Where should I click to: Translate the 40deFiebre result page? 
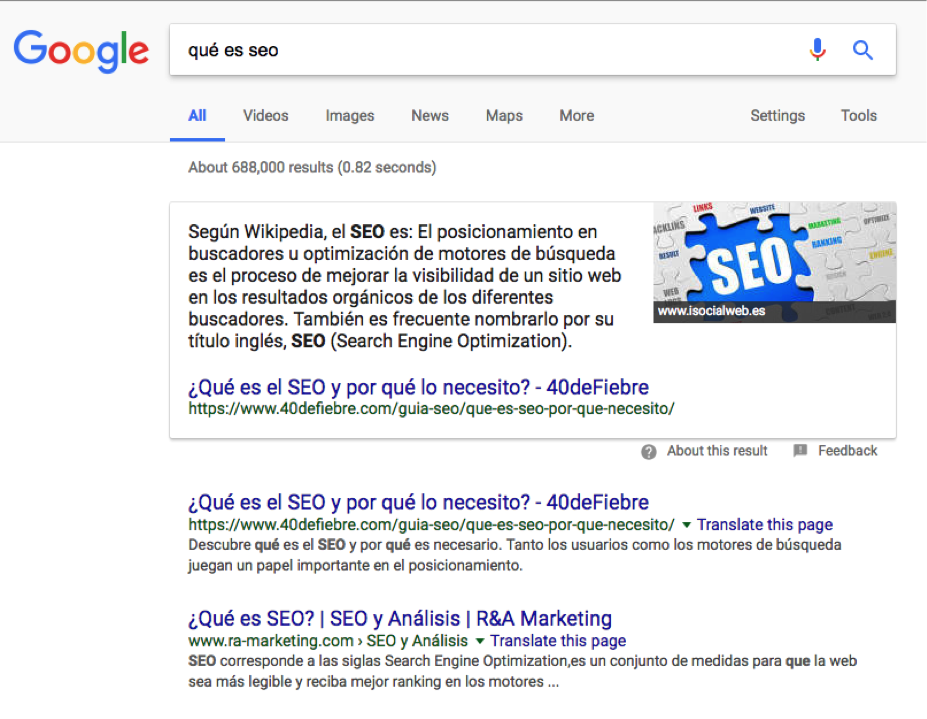point(764,525)
